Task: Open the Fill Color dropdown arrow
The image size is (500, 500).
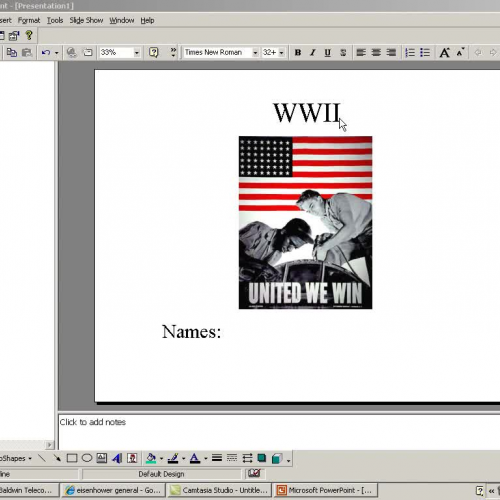Action: point(161,459)
